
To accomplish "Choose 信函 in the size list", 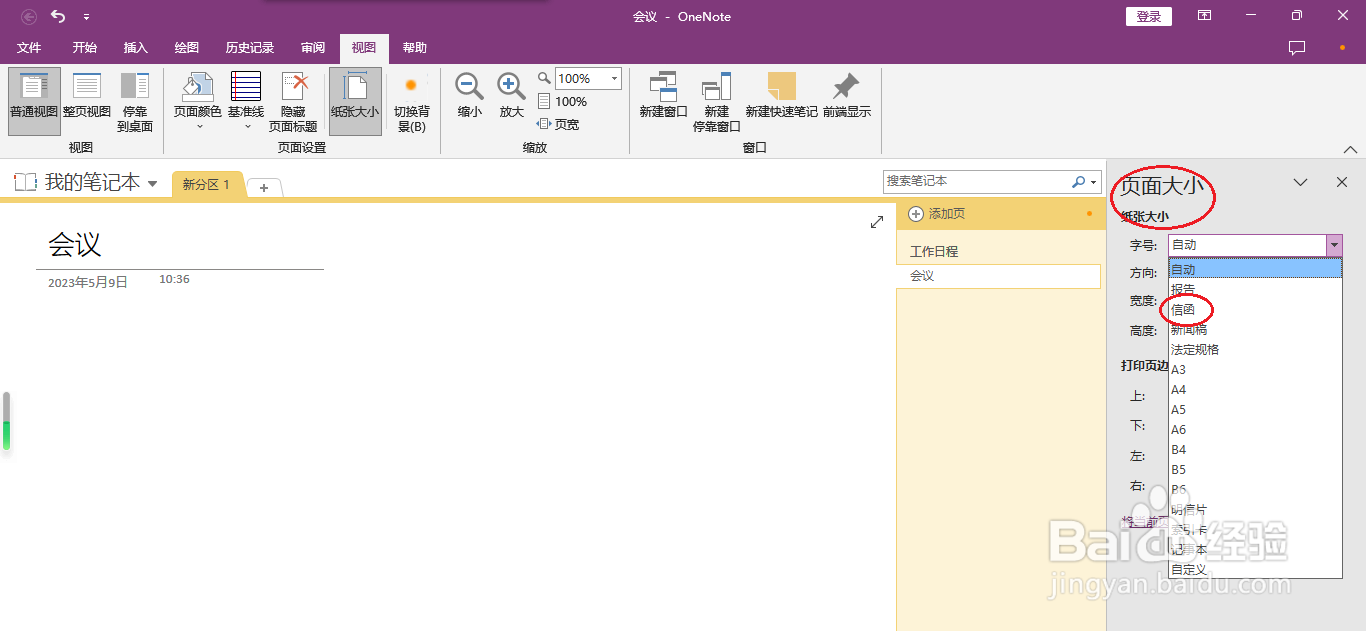I will tap(1255, 309).
